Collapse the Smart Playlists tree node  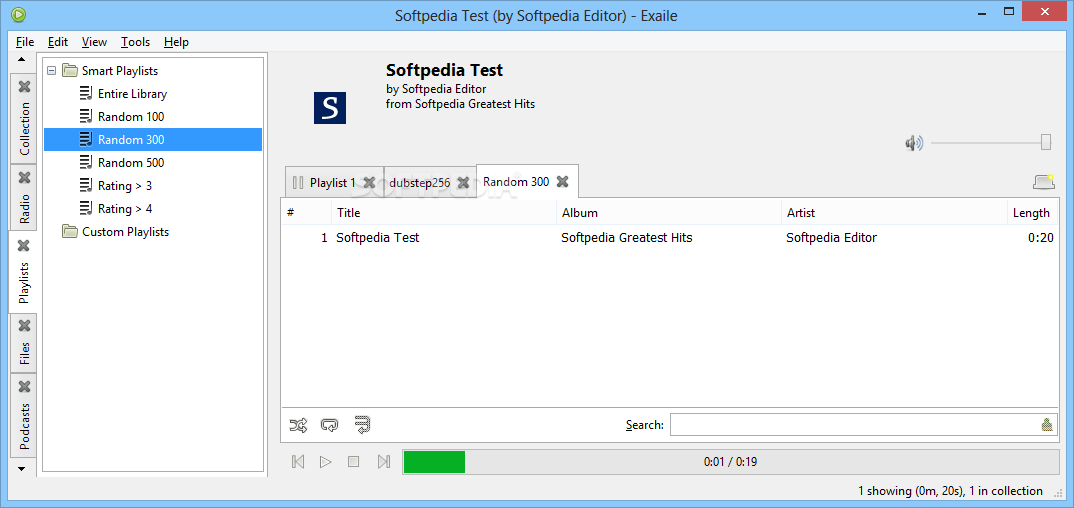pos(51,71)
